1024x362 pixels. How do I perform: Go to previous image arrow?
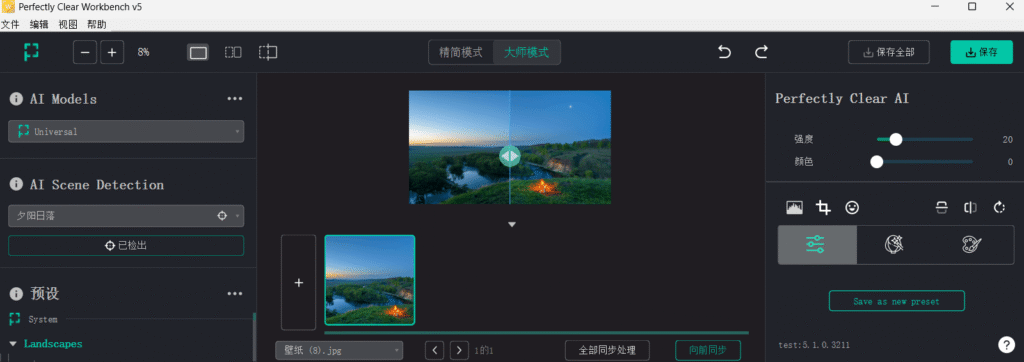(x=435, y=350)
